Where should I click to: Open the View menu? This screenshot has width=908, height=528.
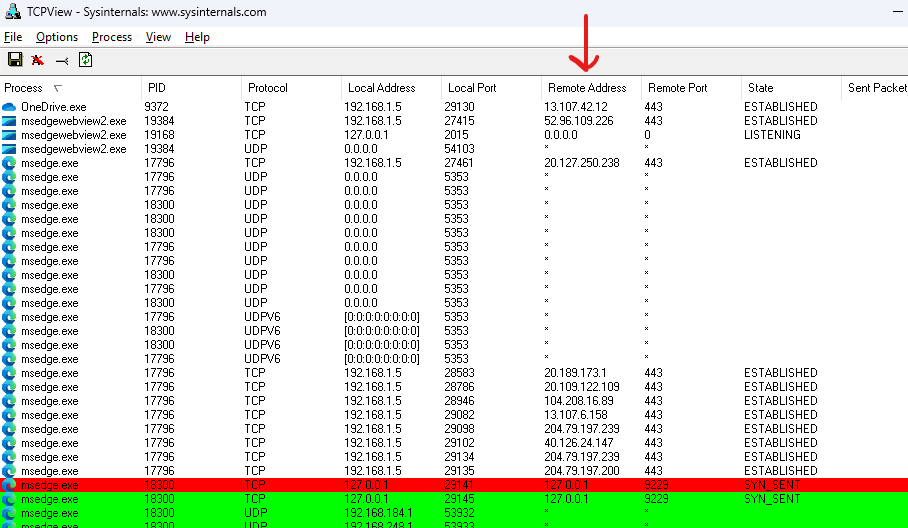pyautogui.click(x=158, y=37)
